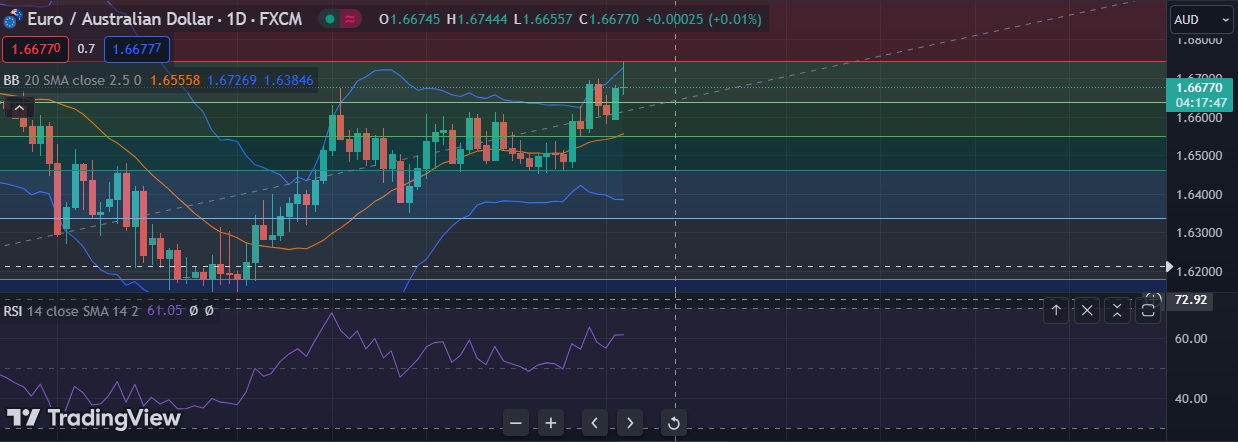1238x442 pixels.
Task: Click the BB lower band value 1.63846
Action: [289, 80]
